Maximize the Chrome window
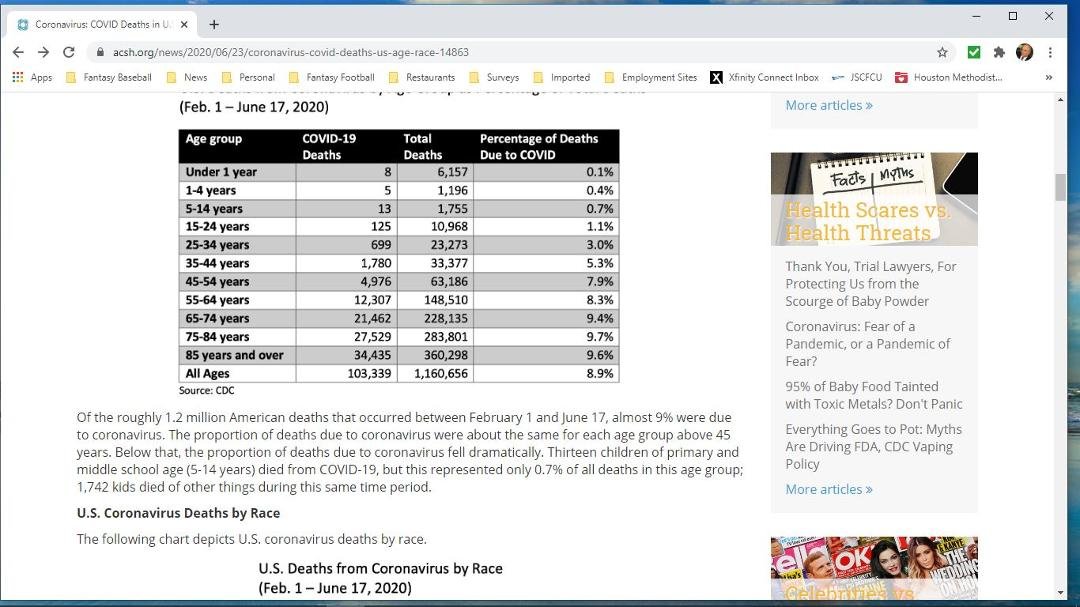 [1012, 16]
